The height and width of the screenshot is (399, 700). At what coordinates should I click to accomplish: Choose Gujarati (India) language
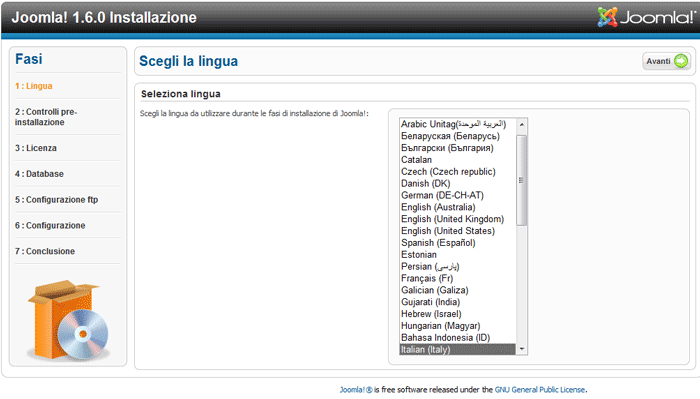click(458, 302)
